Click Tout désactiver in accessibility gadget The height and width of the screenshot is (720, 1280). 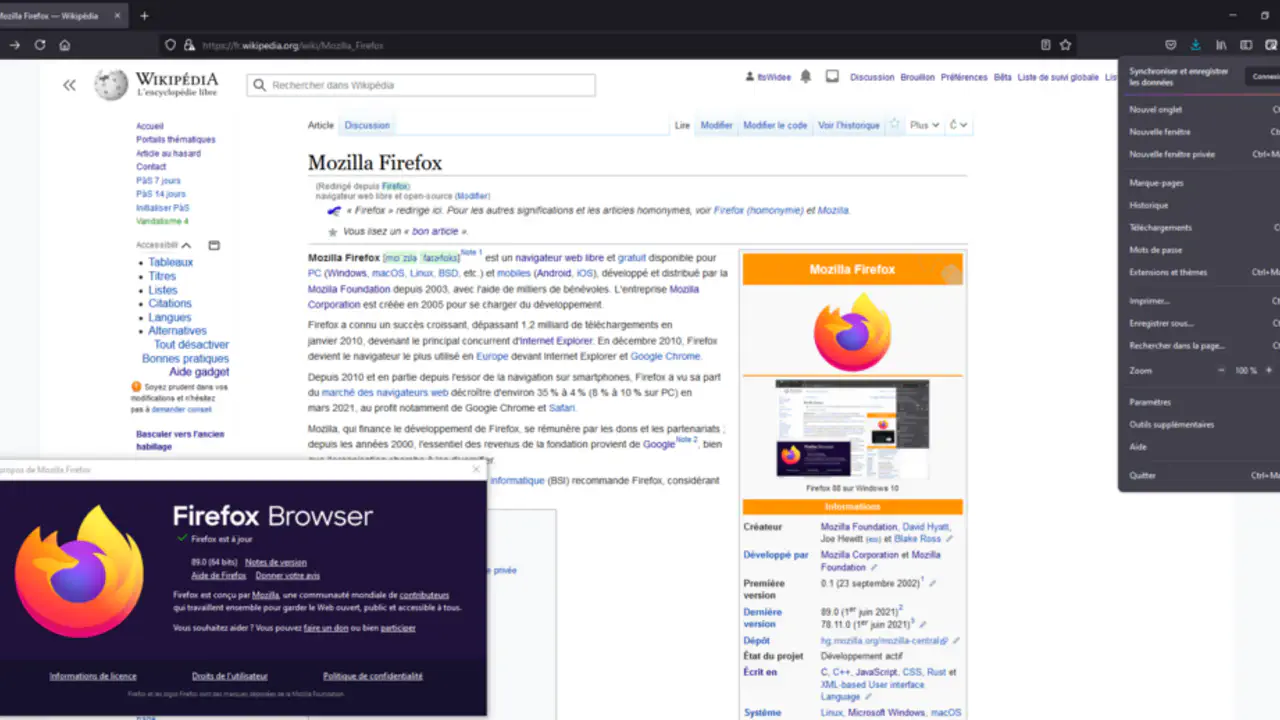click(191, 344)
